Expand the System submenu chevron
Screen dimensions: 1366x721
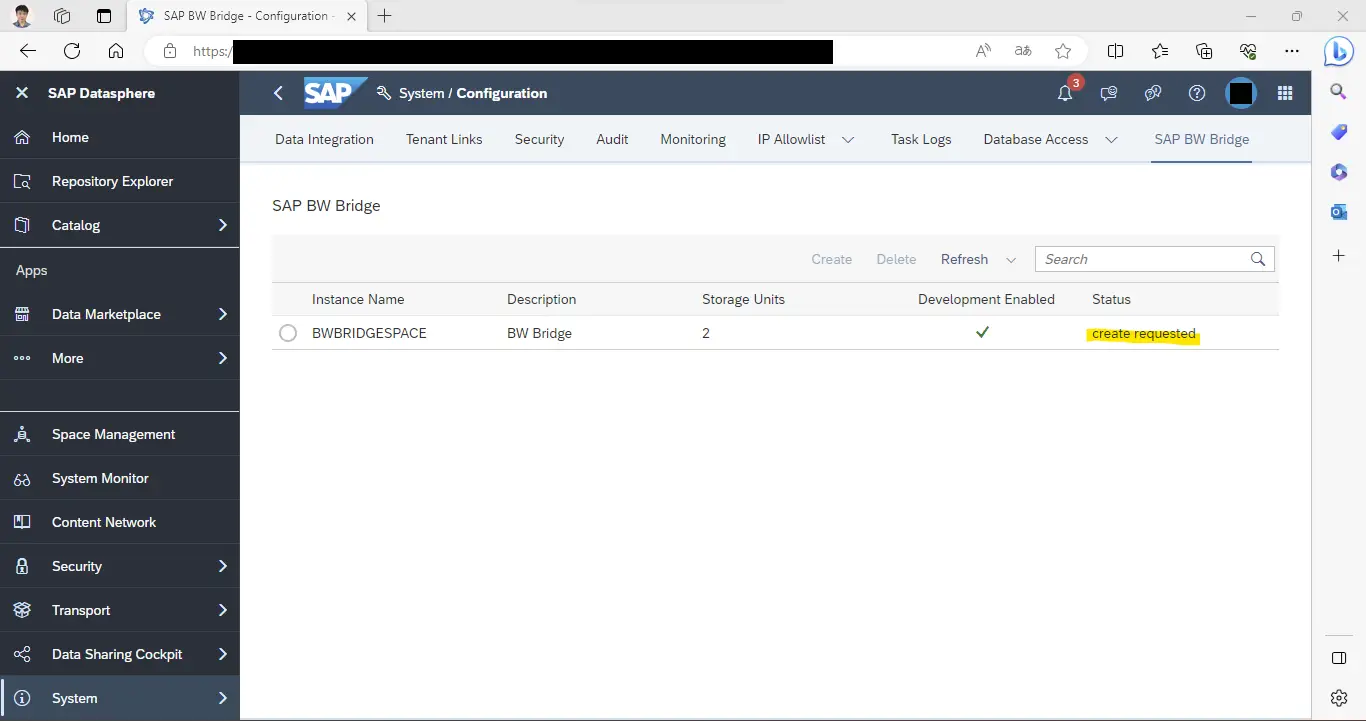[223, 698]
